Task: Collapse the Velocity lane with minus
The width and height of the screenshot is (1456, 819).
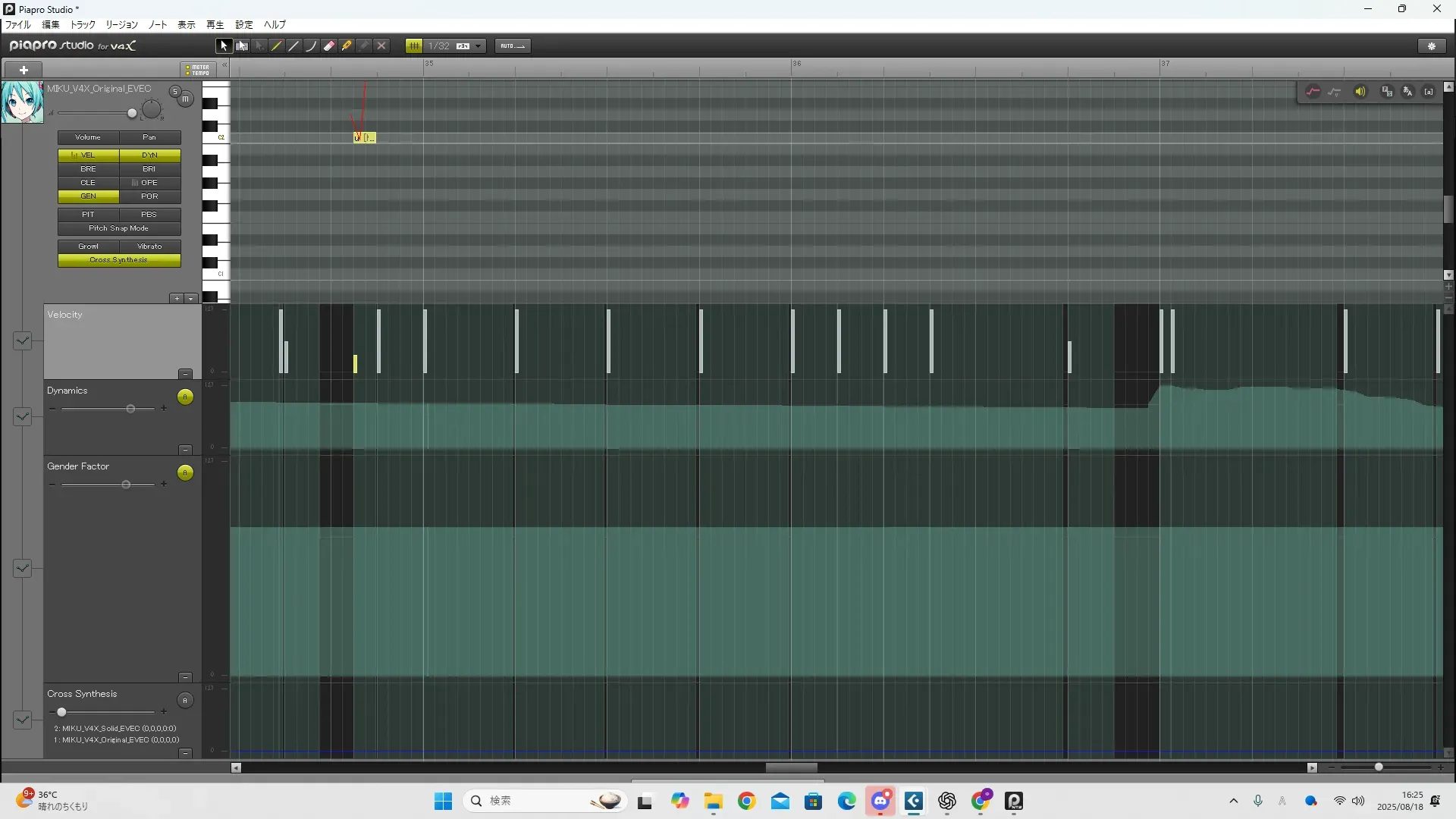Action: pyautogui.click(x=185, y=374)
